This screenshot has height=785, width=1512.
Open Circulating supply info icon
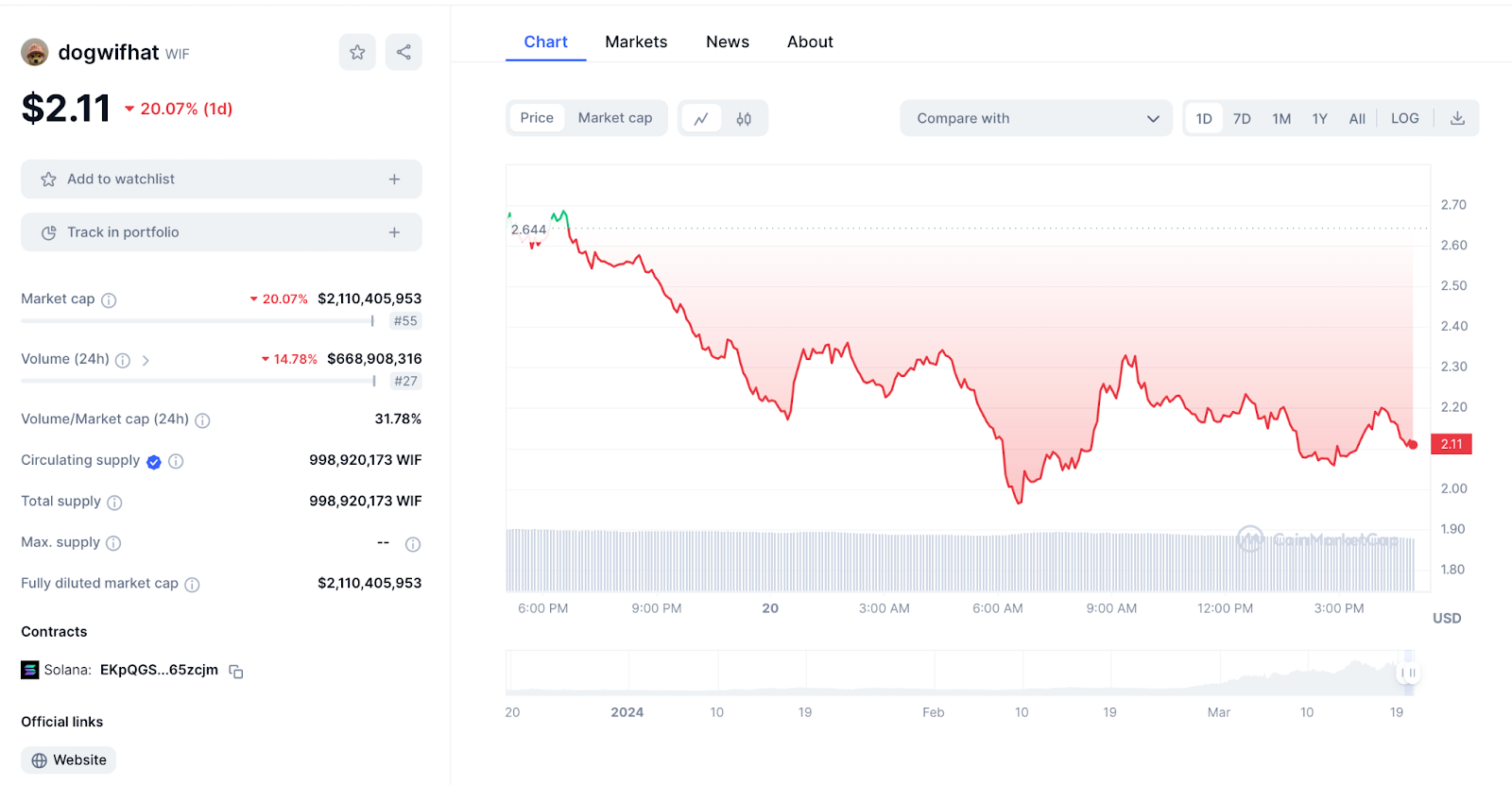point(176,461)
